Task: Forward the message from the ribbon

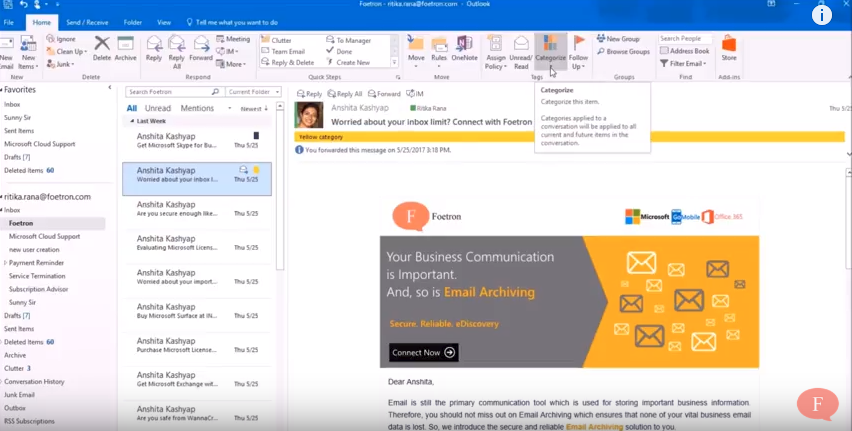Action: 201,49
